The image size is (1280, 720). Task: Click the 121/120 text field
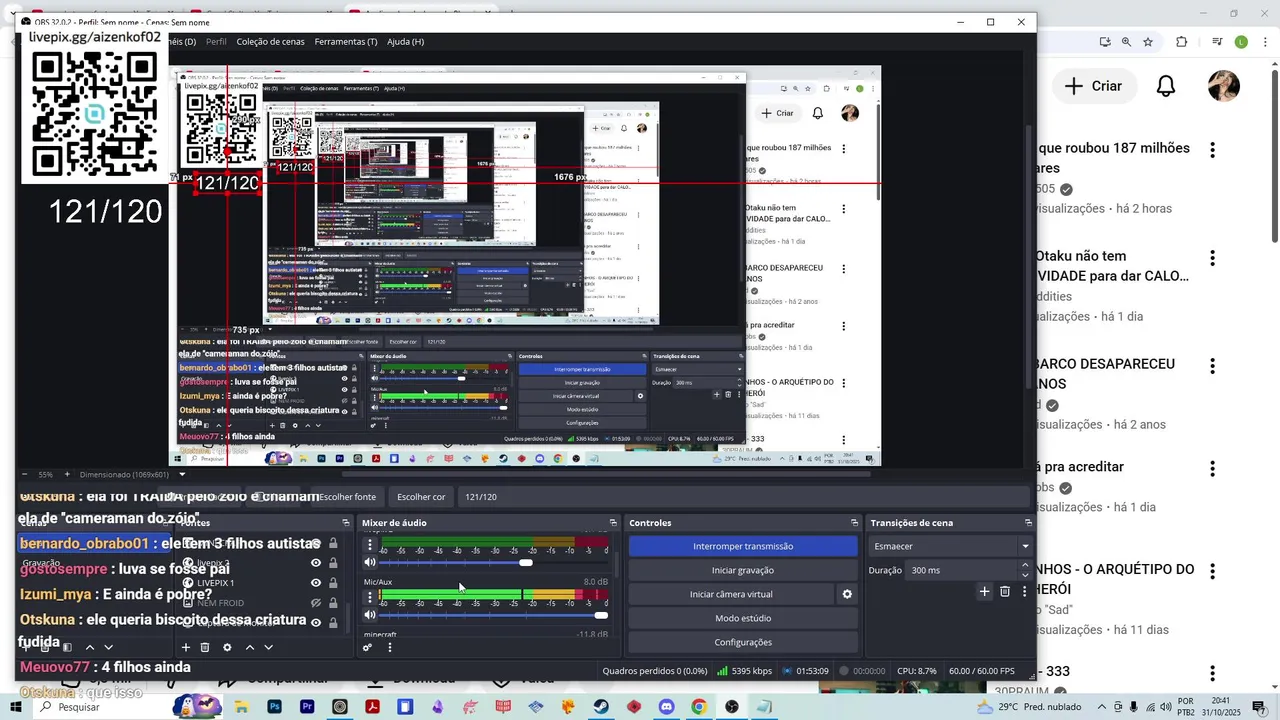(743, 496)
